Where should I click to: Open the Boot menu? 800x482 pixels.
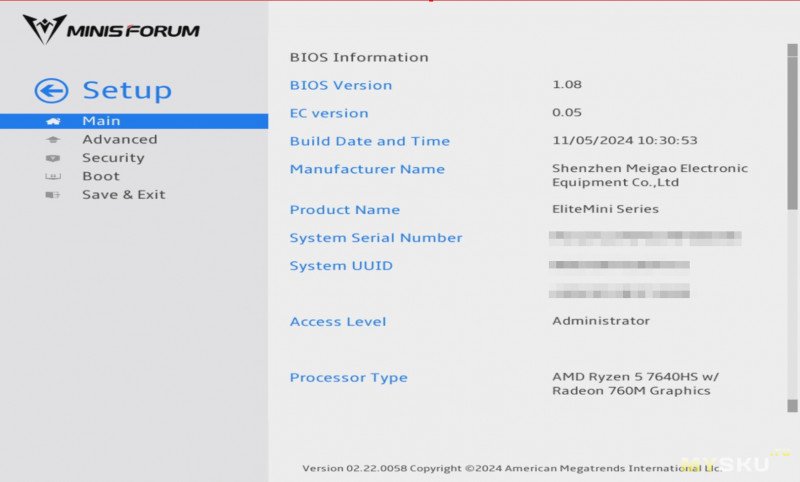(x=101, y=176)
